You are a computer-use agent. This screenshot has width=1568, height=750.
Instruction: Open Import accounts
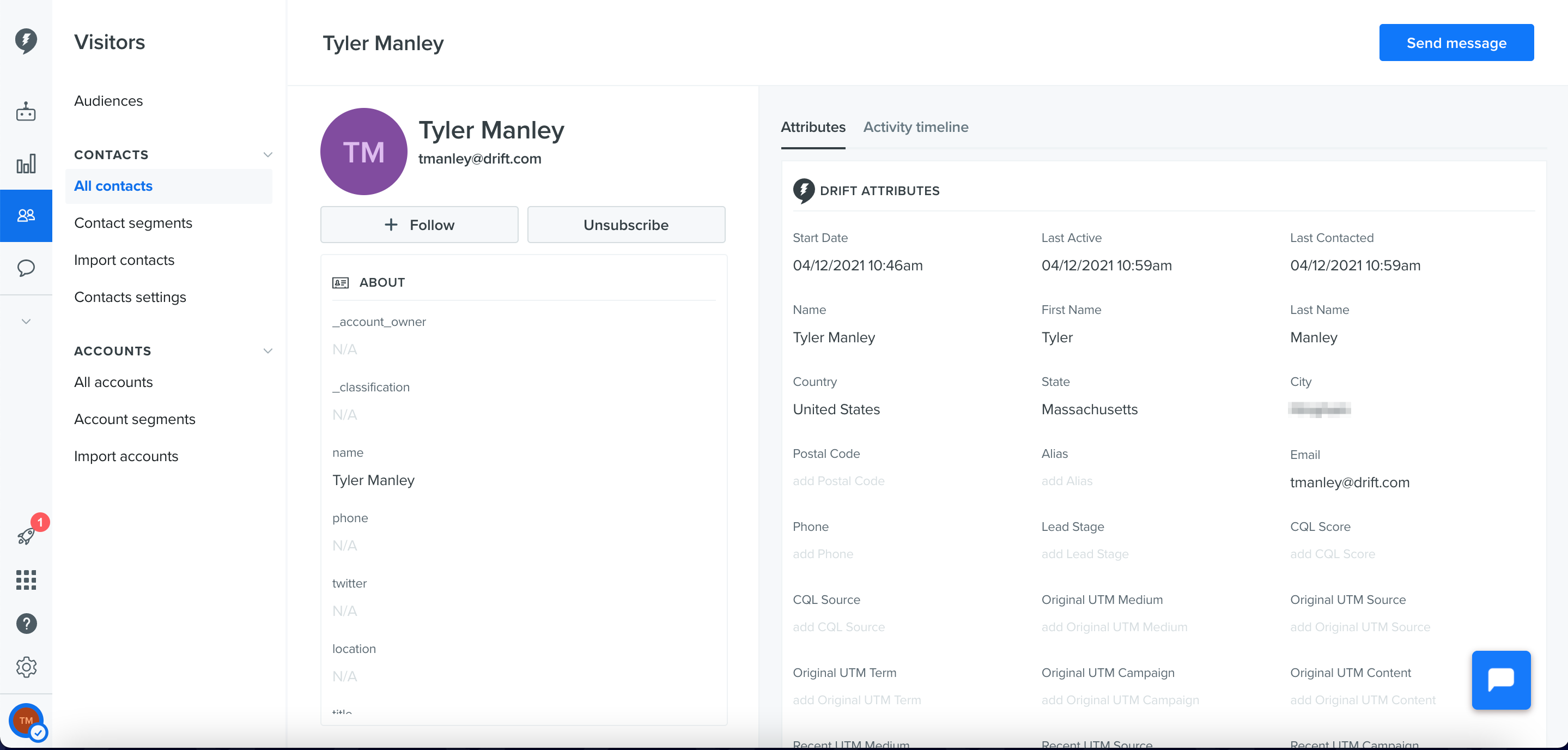click(x=126, y=457)
